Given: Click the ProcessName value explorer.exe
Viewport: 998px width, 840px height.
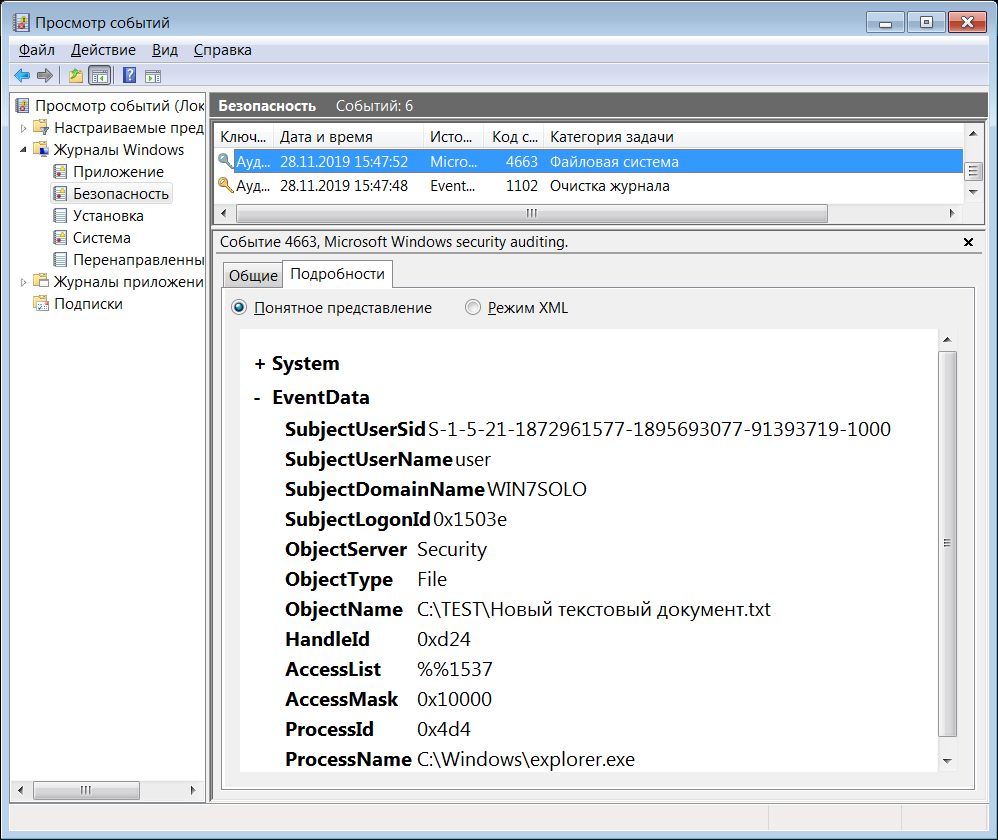Looking at the screenshot, I should coord(526,759).
